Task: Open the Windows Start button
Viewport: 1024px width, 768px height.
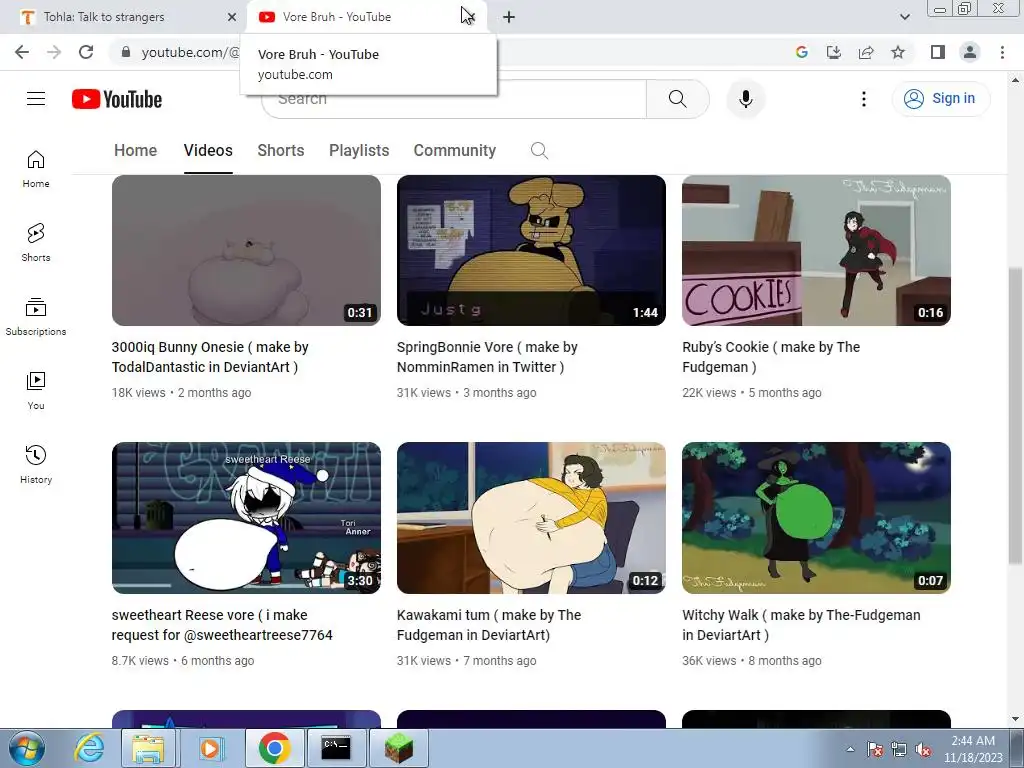Action: click(x=27, y=748)
